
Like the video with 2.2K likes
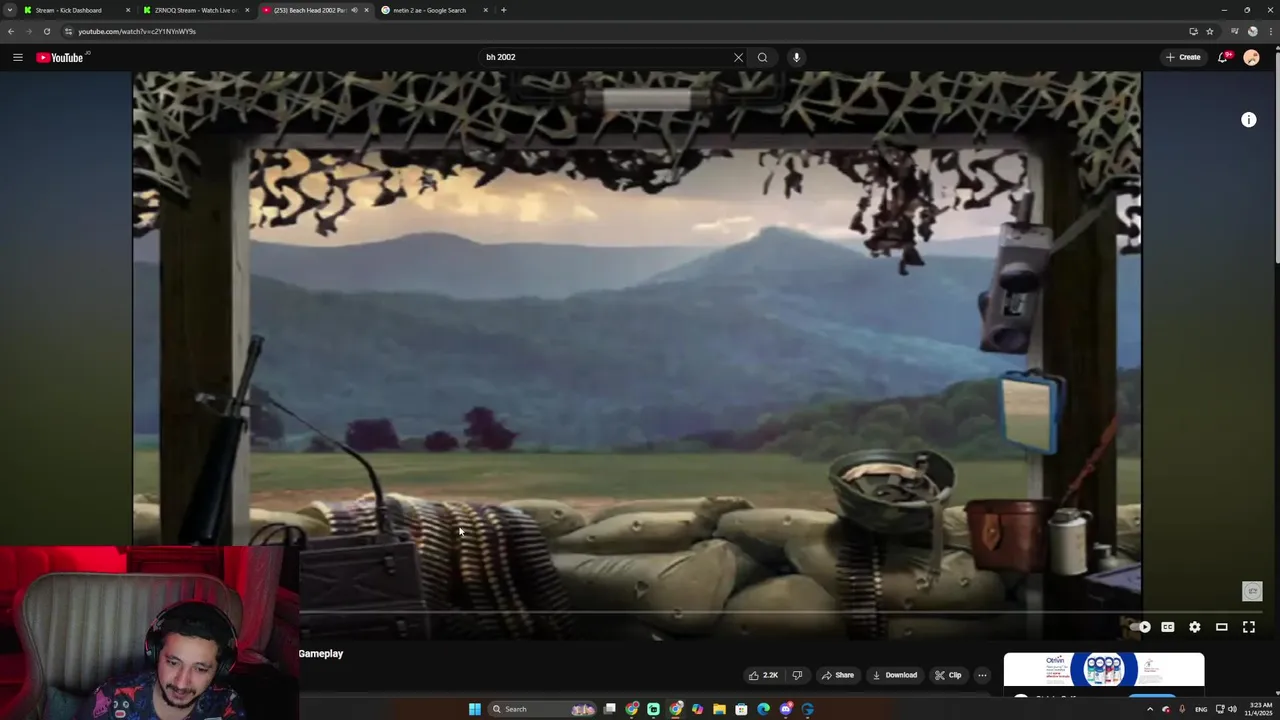(x=763, y=675)
